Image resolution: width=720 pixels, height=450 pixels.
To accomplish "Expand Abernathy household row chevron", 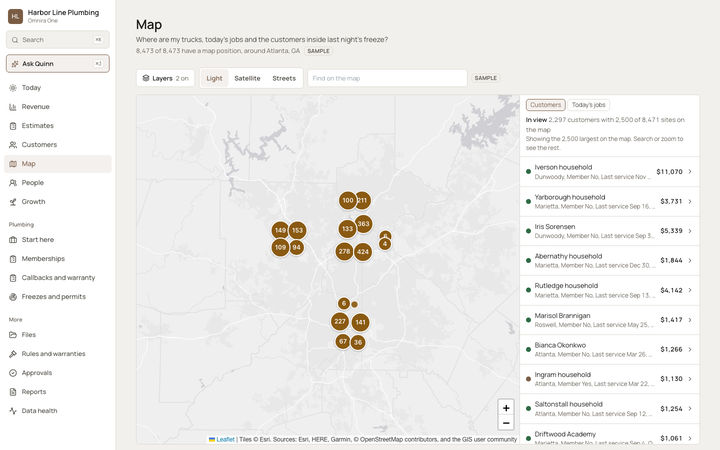I will click(690, 260).
